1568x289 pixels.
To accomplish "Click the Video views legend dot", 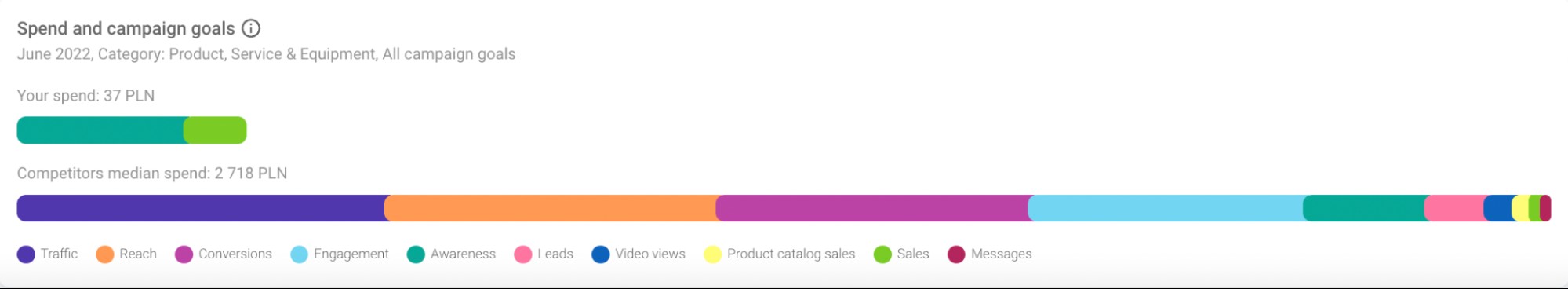I will coord(601,254).
